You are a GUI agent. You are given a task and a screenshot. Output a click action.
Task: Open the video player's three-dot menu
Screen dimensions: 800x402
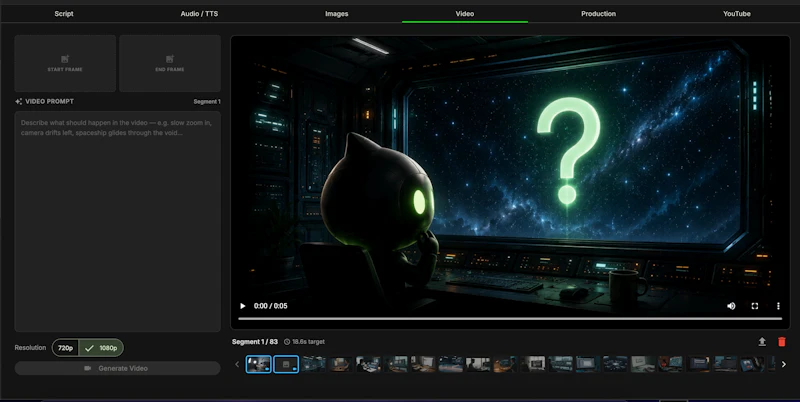tap(778, 306)
